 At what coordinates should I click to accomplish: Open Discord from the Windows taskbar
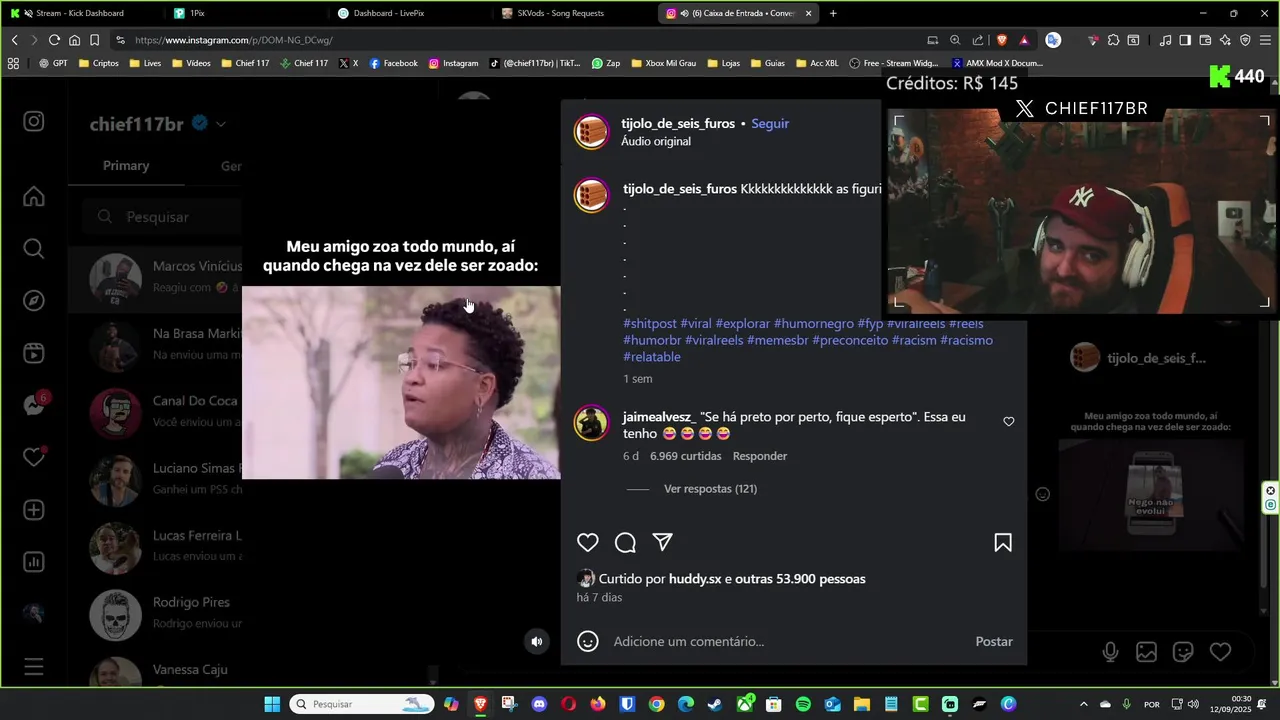(x=540, y=704)
